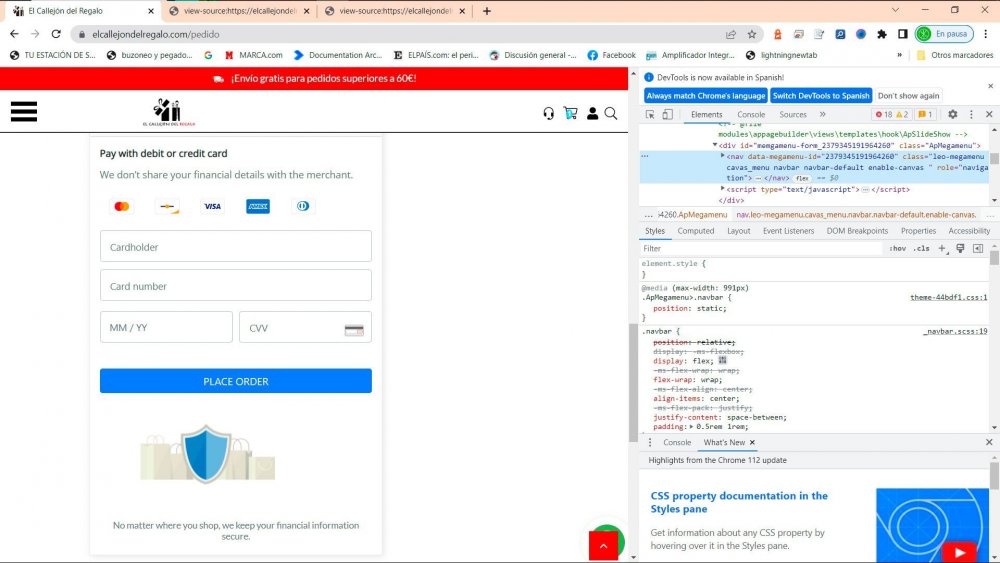
Task: Expand the script type text/javascript node
Action: point(723,189)
